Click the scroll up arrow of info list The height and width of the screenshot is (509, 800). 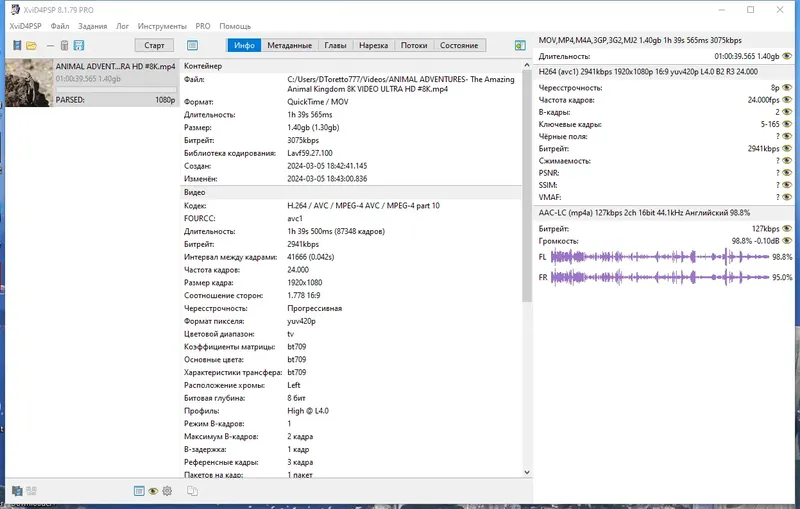(x=527, y=65)
